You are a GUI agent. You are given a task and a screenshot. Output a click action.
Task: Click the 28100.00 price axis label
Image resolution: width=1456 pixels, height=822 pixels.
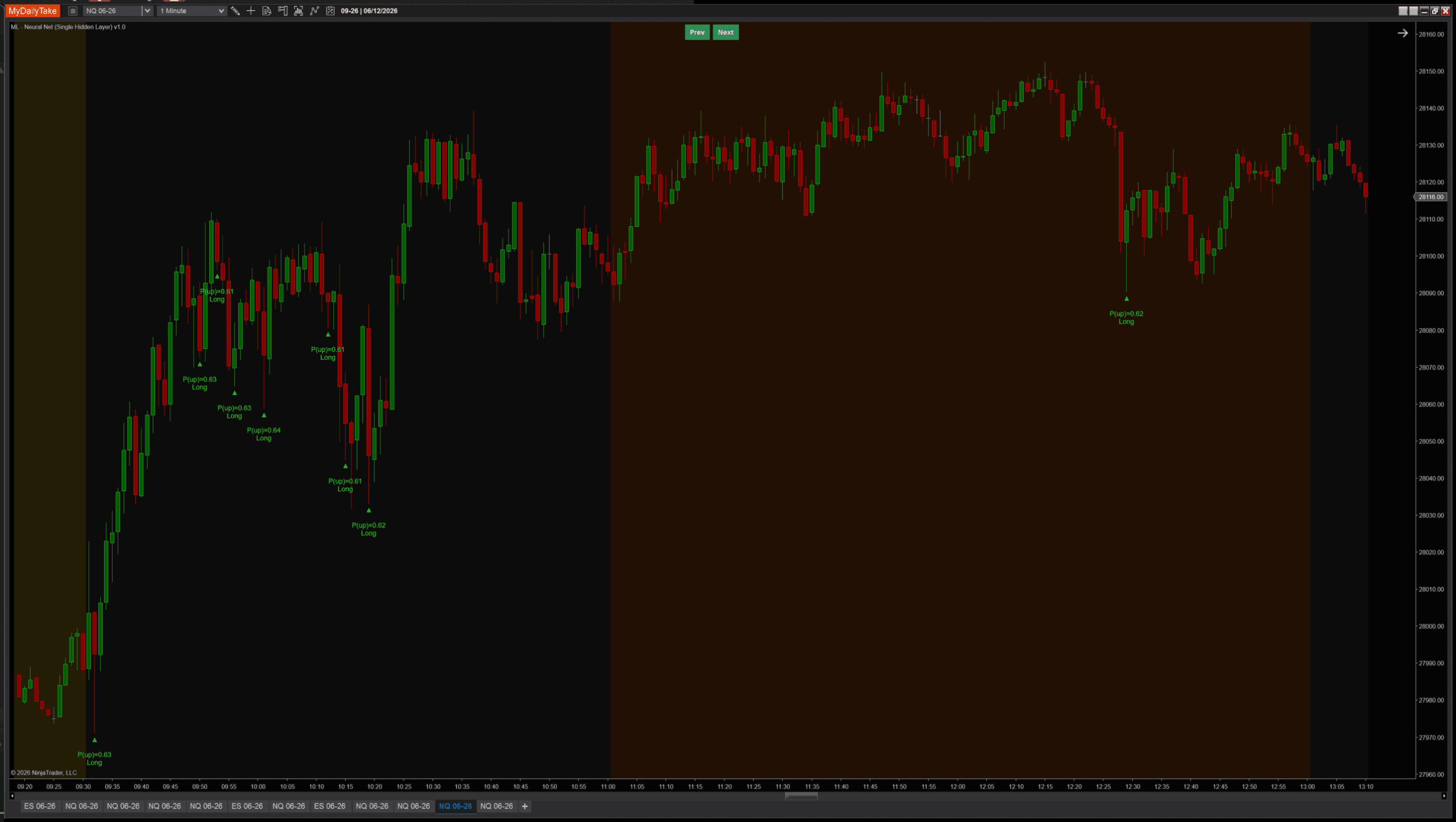tap(1431, 256)
